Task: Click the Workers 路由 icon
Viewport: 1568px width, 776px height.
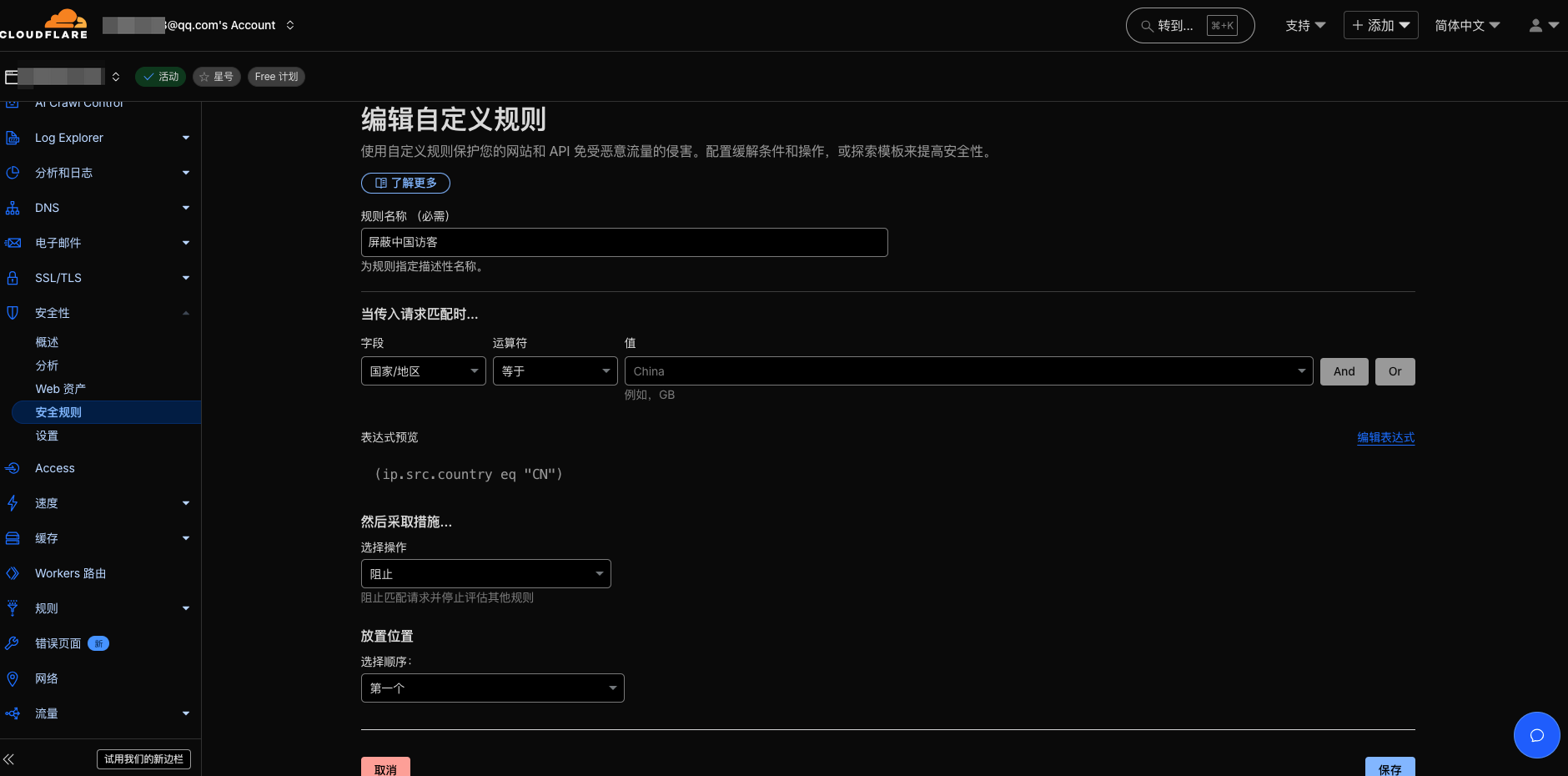Action: tap(13, 573)
